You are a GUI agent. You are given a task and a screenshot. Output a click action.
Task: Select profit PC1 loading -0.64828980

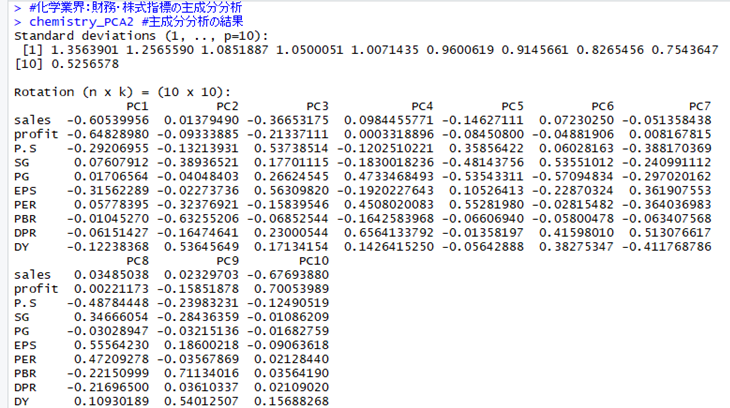(x=108, y=135)
